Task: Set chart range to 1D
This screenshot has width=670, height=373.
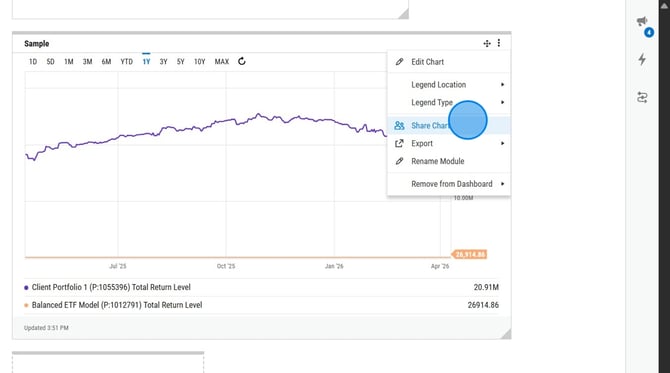Action: [x=33, y=62]
